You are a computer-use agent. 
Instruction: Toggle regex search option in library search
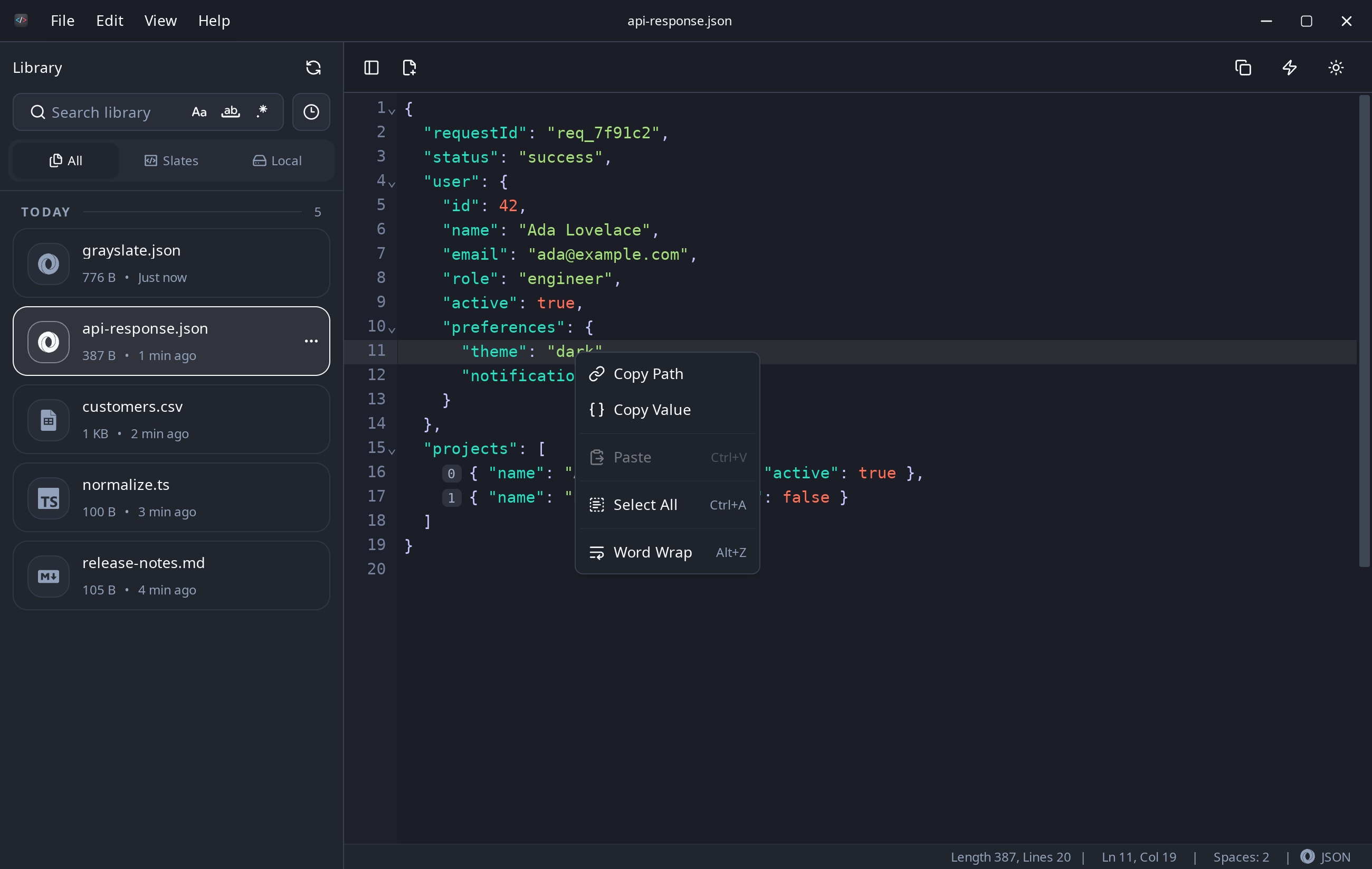pyautogui.click(x=262, y=112)
